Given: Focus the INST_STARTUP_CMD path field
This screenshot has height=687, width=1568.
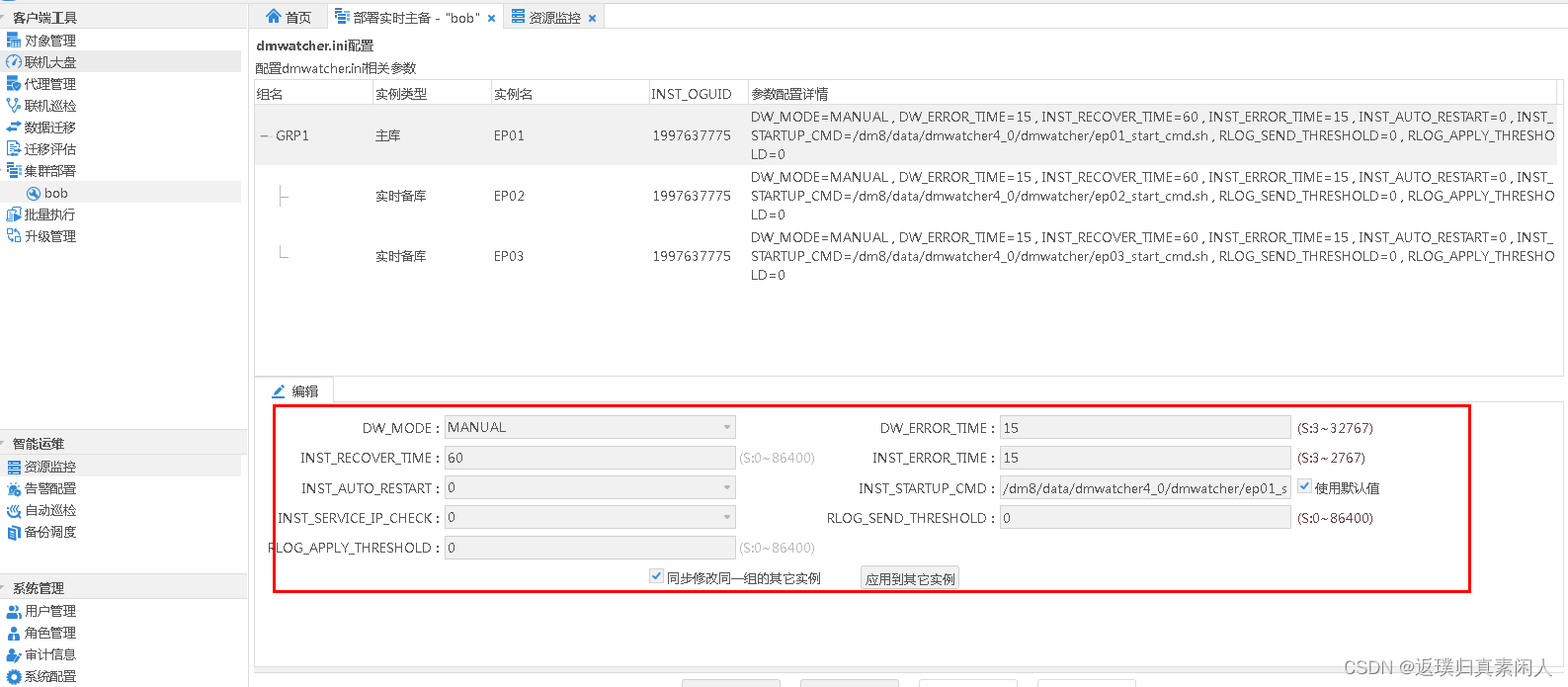Looking at the screenshot, I should [x=1145, y=487].
